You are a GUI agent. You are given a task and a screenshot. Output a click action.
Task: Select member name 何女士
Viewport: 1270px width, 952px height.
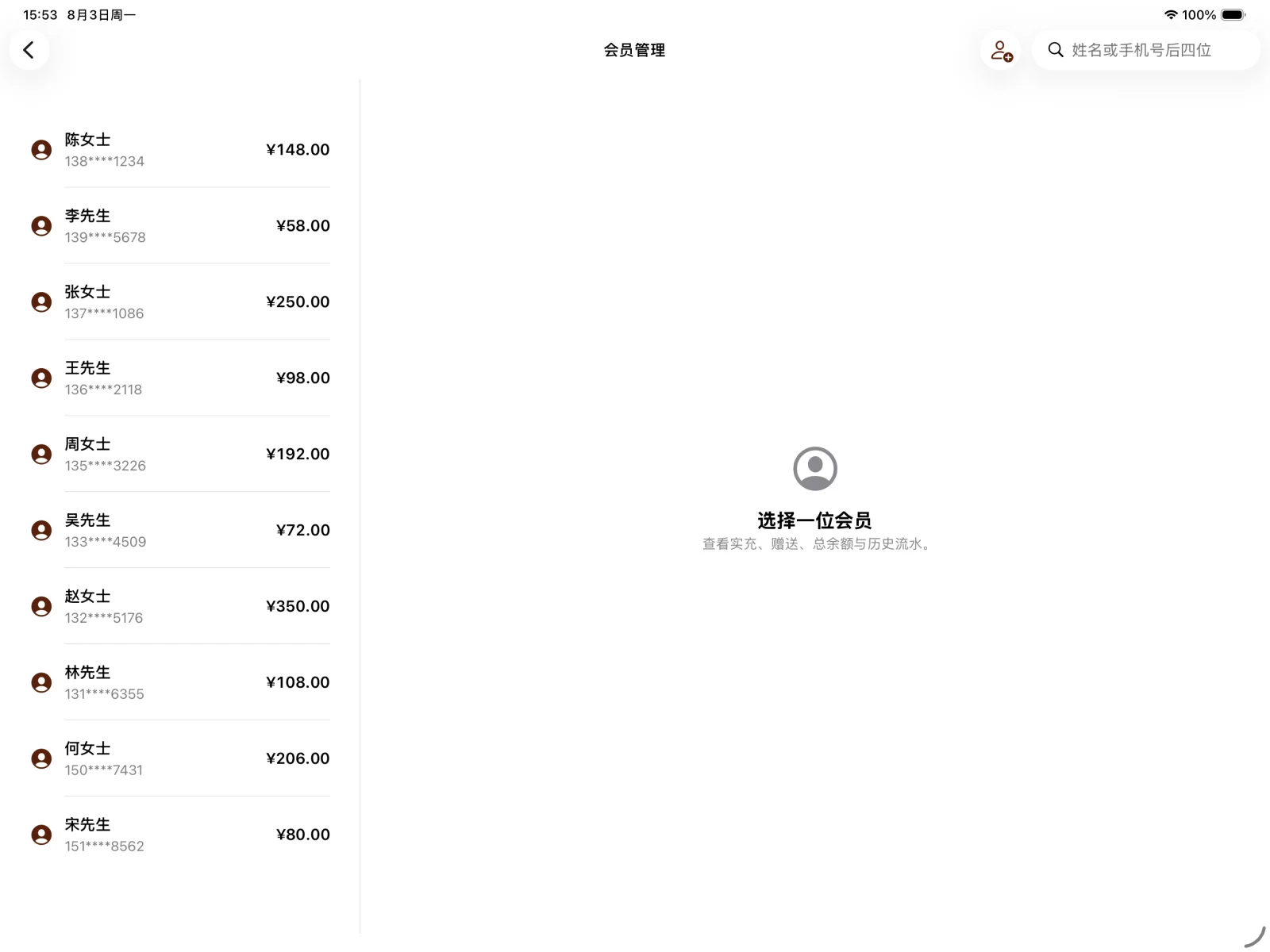(87, 749)
